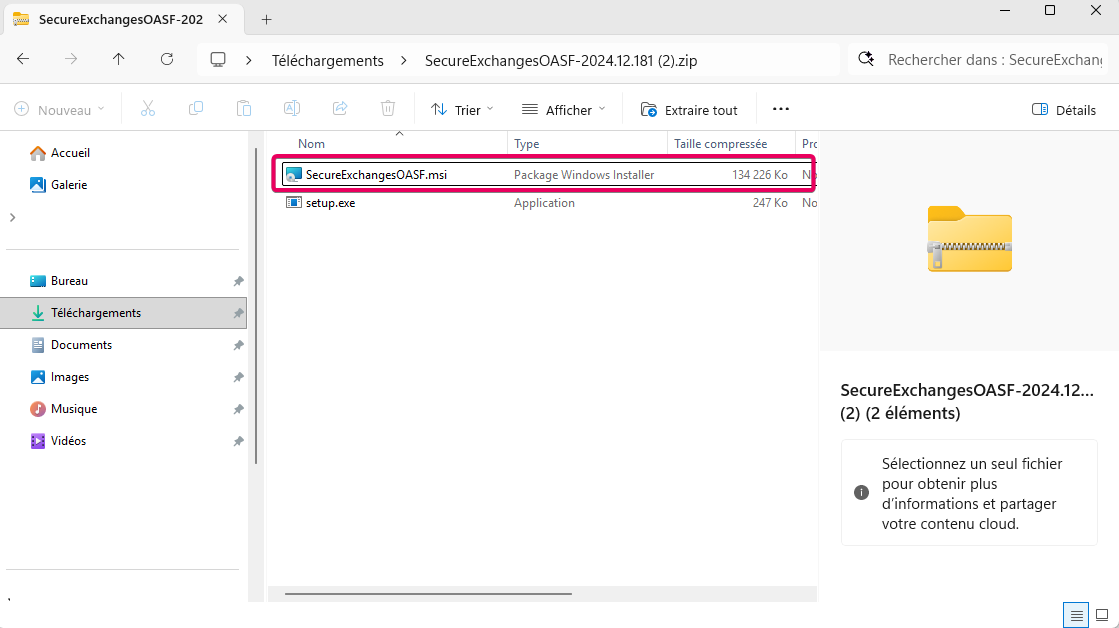
Task: Open a new tab with plus button
Action: click(x=266, y=19)
